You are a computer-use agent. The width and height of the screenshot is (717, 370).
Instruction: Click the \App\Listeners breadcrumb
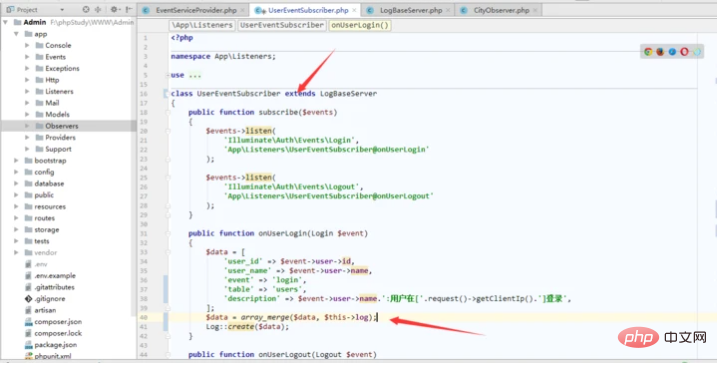(202, 25)
